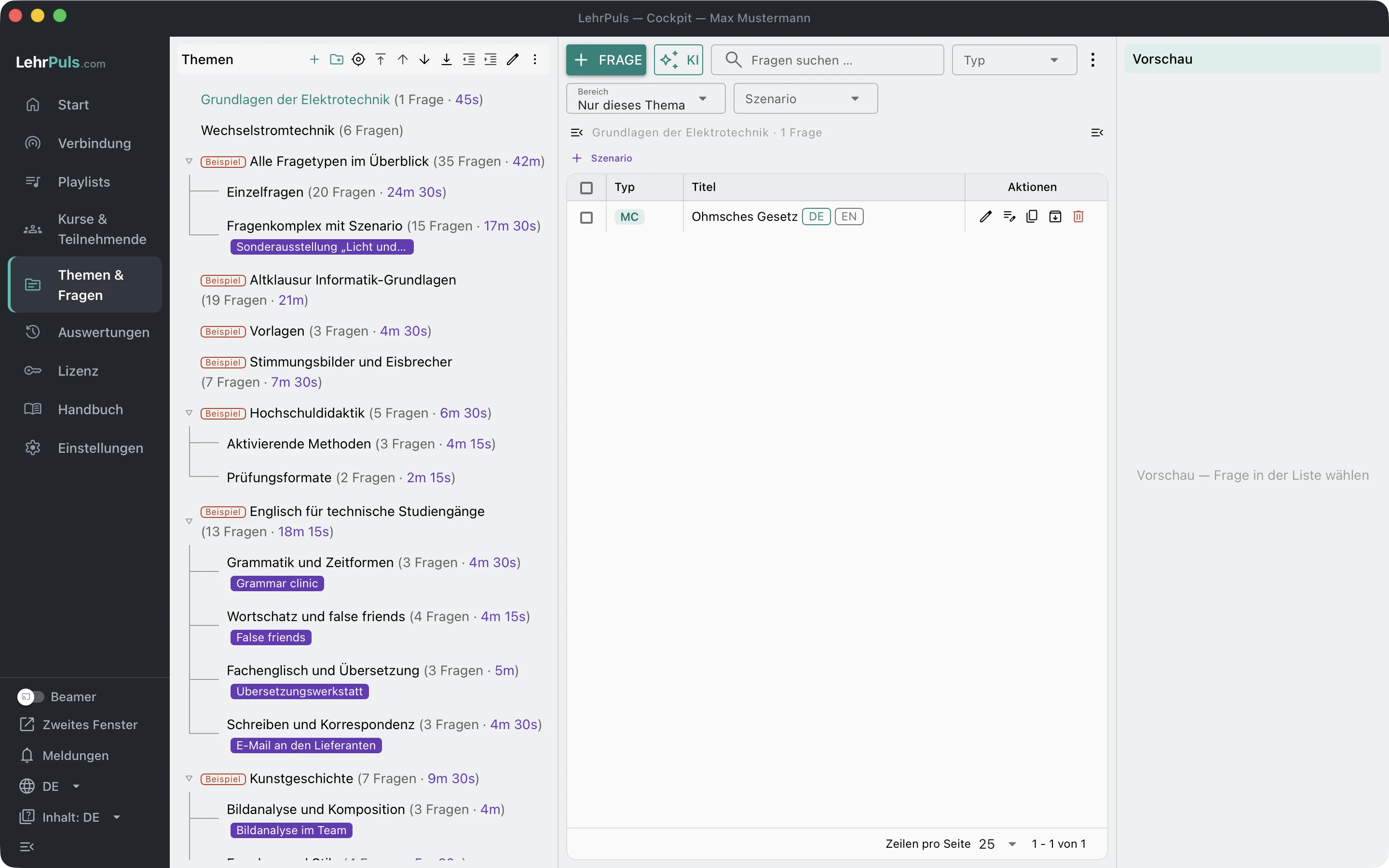
Task: Check the Ohmsches Gesetz row checkbox
Action: pos(586,217)
